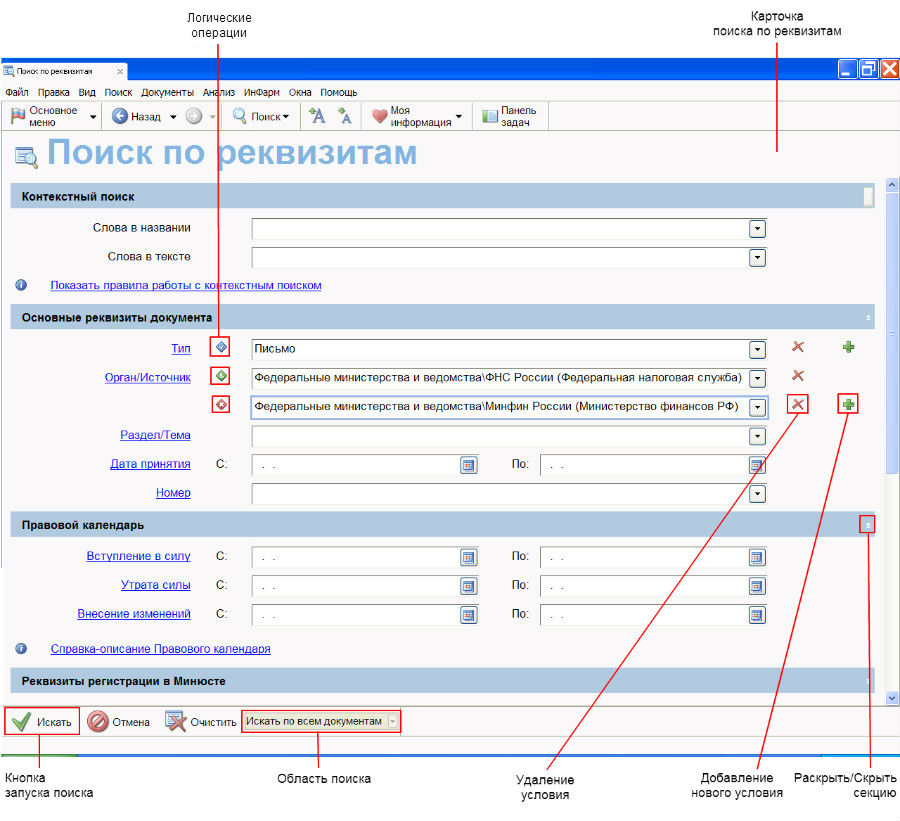900x821 pixels.
Task: Close the Поиск по реквизитам tab
Action: click(120, 71)
